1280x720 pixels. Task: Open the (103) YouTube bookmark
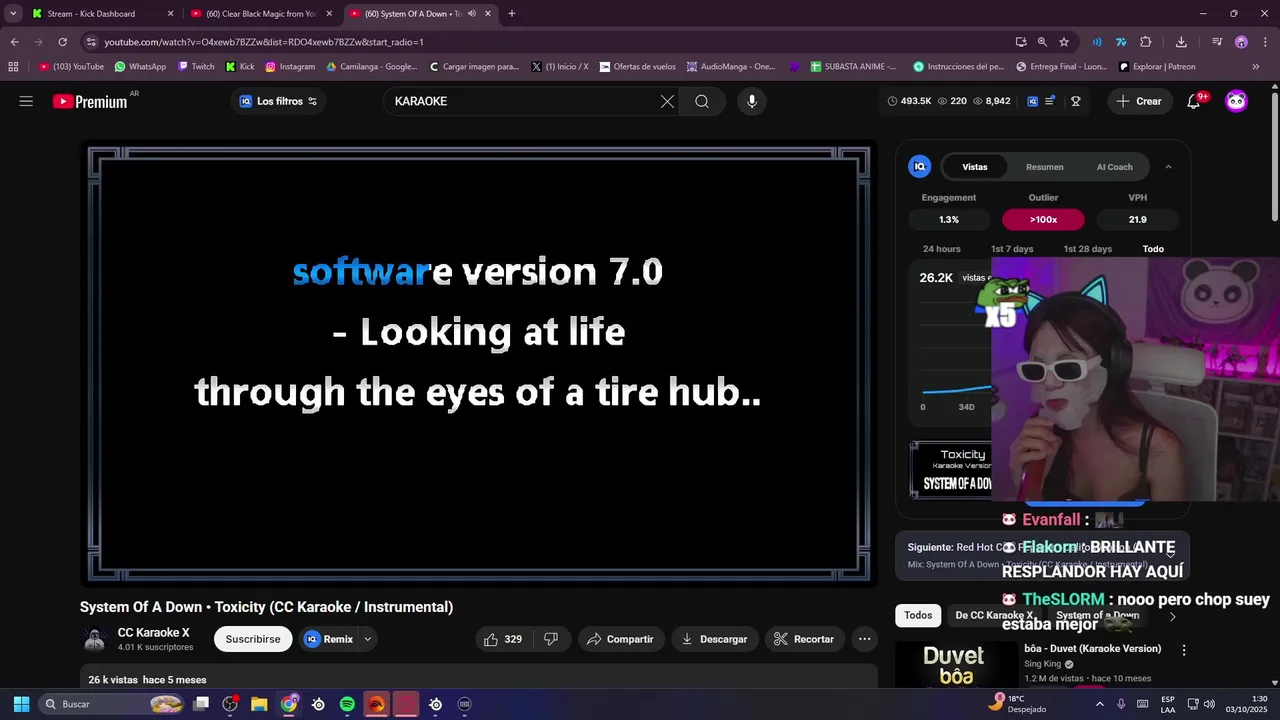(71, 67)
